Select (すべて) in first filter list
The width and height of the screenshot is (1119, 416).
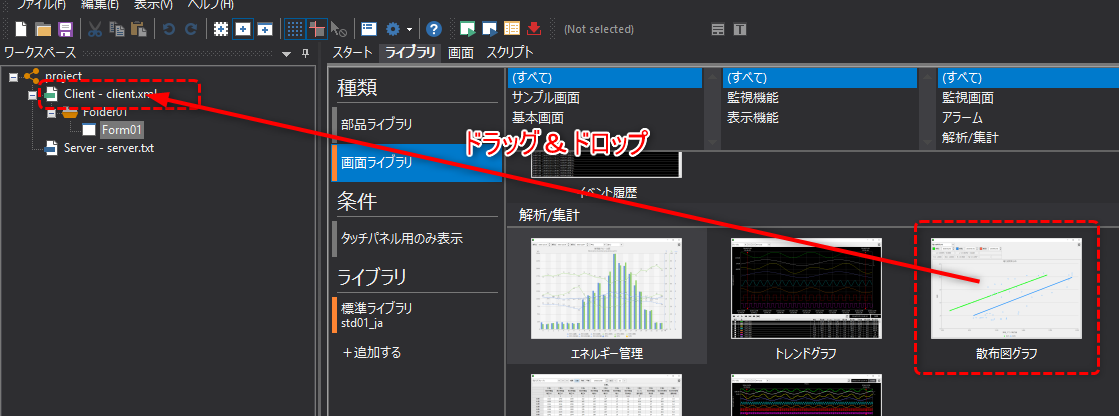click(604, 78)
